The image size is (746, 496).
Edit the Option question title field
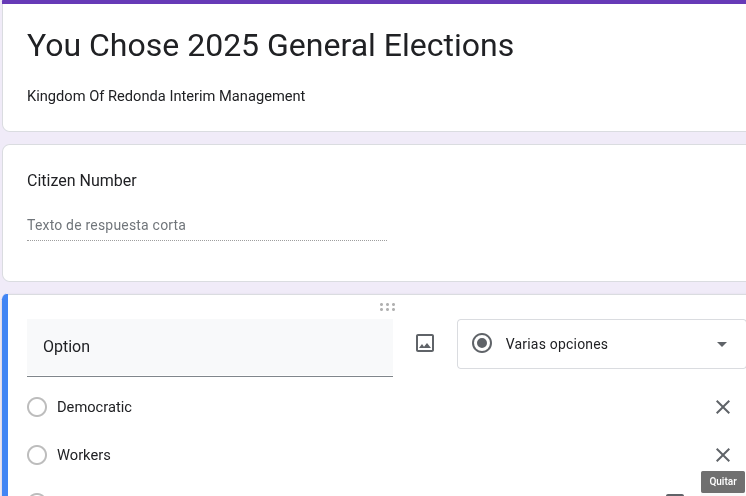tap(210, 347)
